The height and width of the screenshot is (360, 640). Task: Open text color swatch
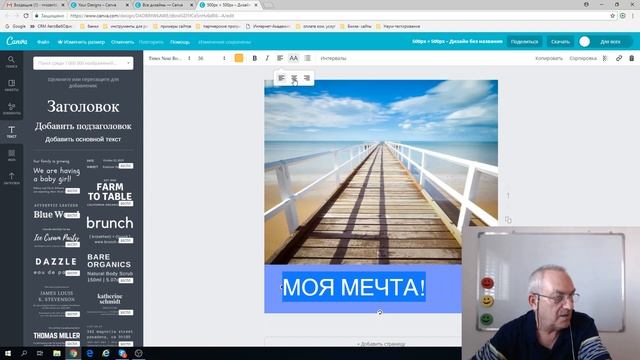(x=239, y=58)
